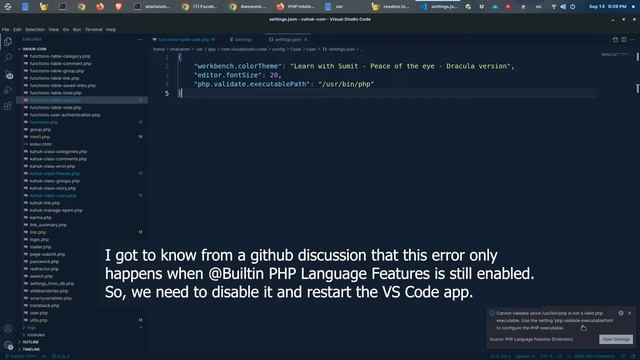Open the Terminal menu
The height and width of the screenshot is (360, 640).
(93, 30)
